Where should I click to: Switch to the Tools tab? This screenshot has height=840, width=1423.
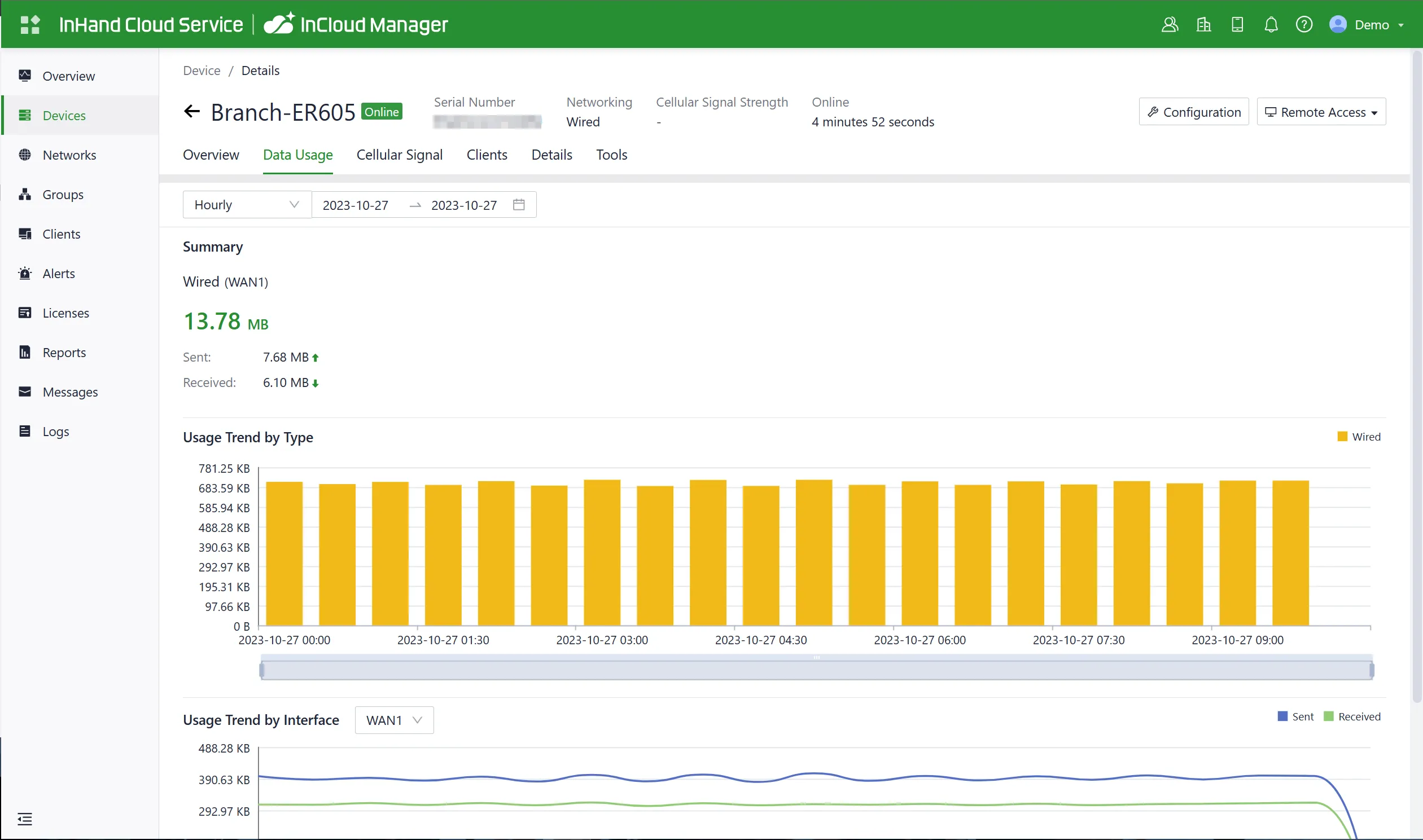point(611,155)
